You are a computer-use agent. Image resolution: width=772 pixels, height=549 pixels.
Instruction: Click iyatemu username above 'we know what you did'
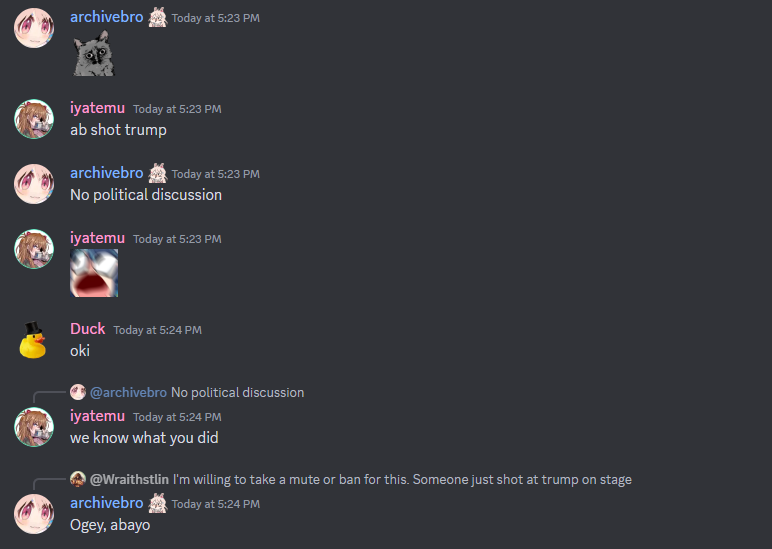[97, 416]
